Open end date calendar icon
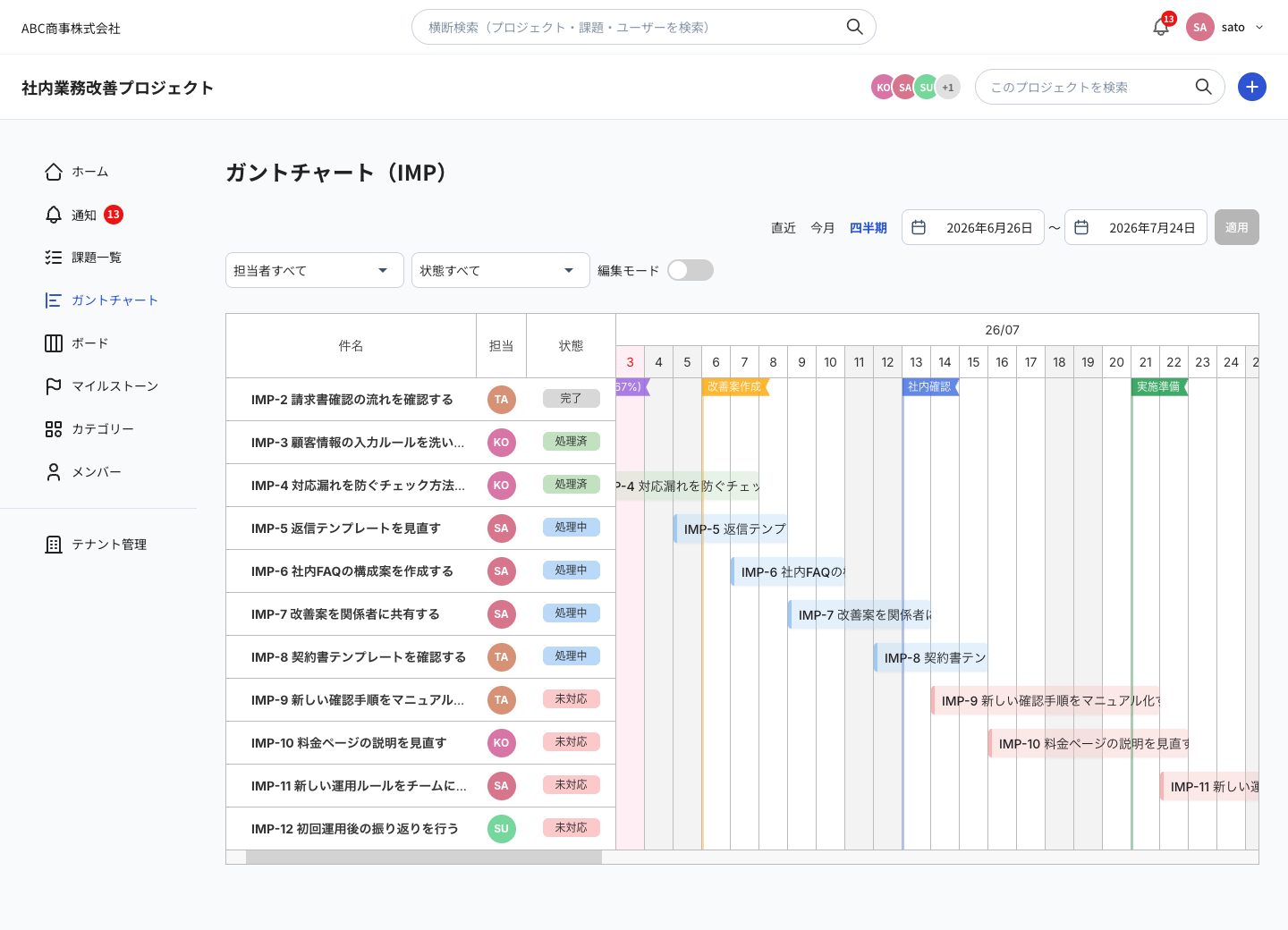Image resolution: width=1288 pixels, height=930 pixels. tap(1081, 227)
